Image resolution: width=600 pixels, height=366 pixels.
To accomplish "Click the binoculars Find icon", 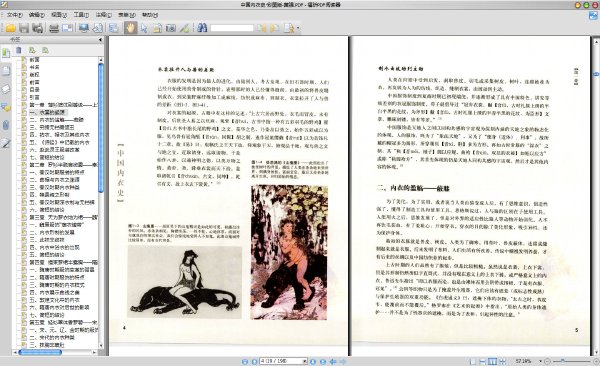I will [202, 28].
